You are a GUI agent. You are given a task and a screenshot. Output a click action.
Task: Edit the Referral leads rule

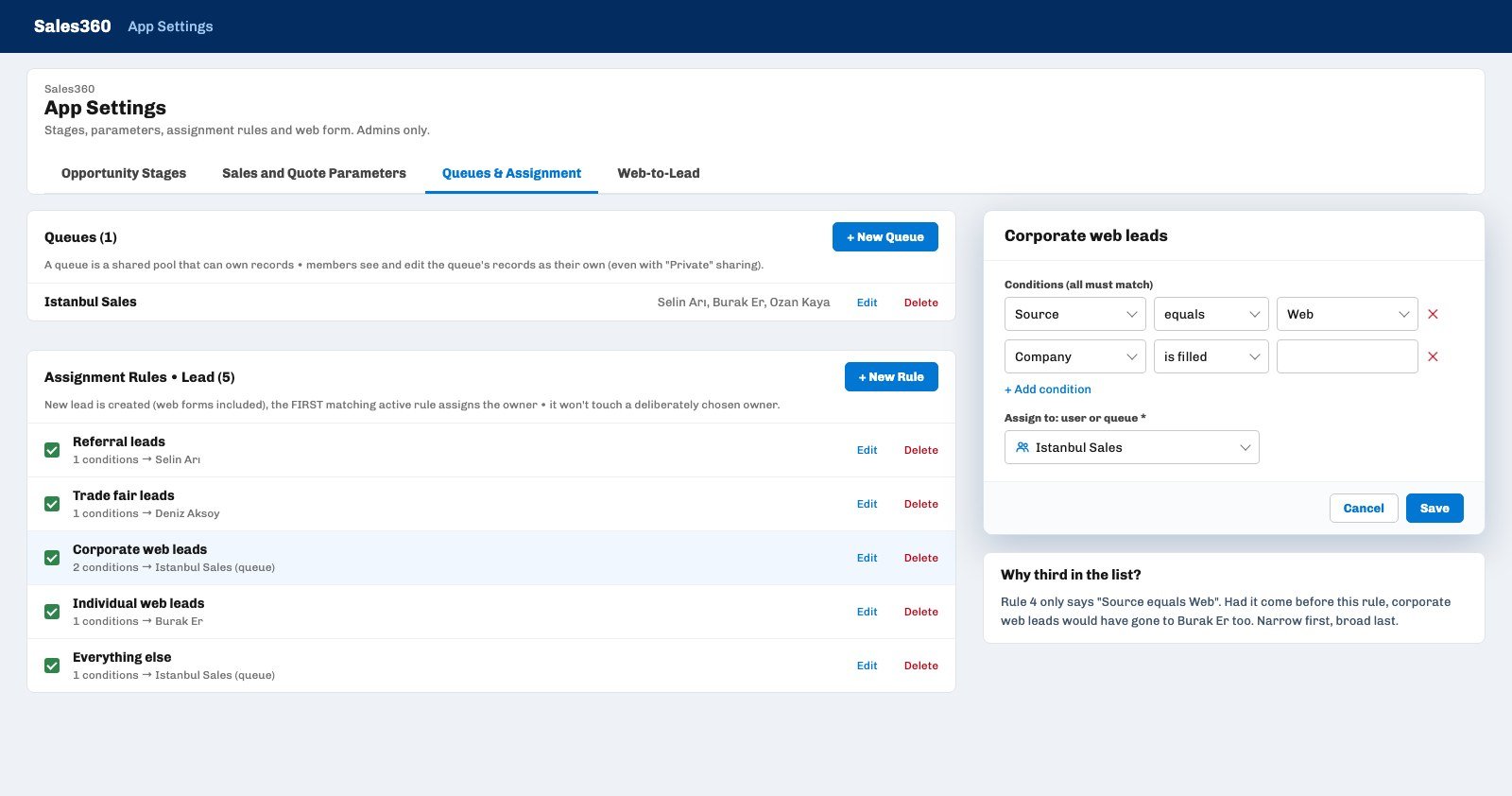click(x=867, y=450)
